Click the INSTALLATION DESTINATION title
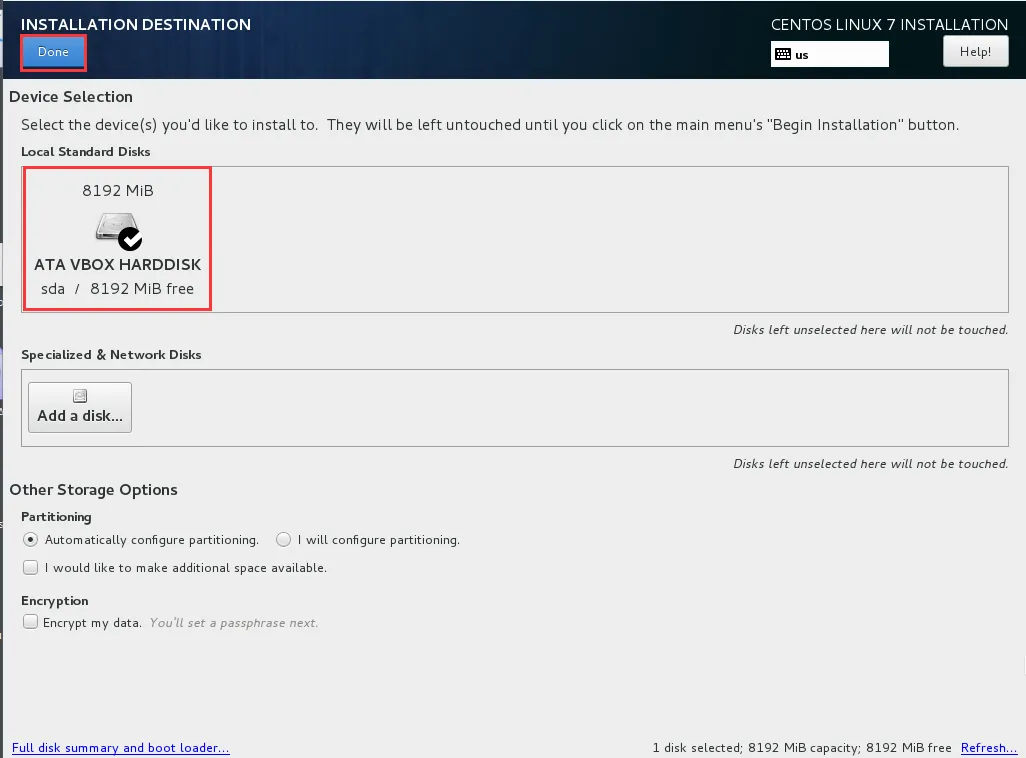 click(x=135, y=24)
